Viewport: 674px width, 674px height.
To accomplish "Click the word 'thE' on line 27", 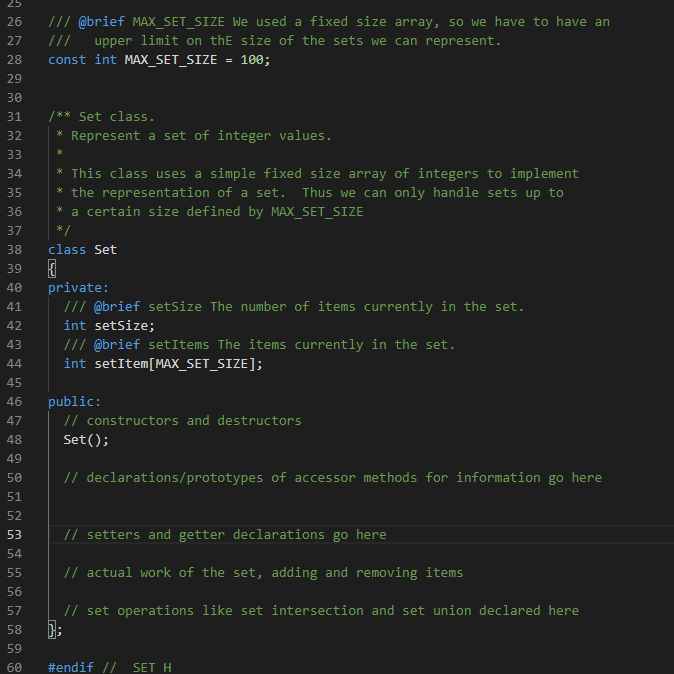I will [221, 40].
